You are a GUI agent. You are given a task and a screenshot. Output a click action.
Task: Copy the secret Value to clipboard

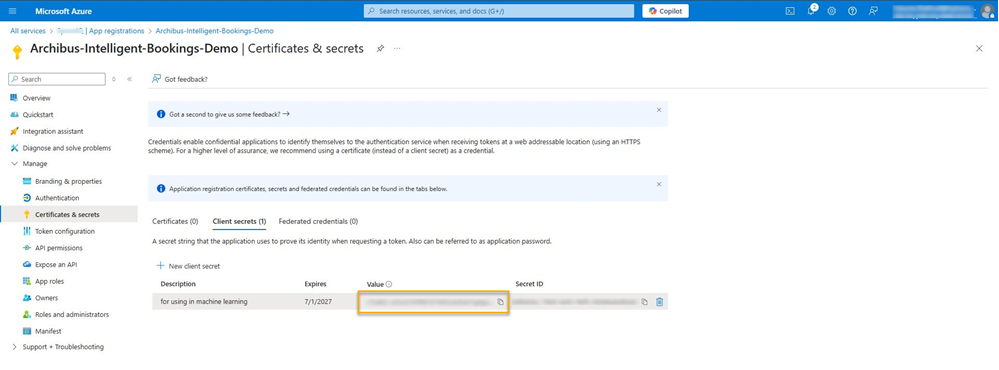[x=500, y=302]
